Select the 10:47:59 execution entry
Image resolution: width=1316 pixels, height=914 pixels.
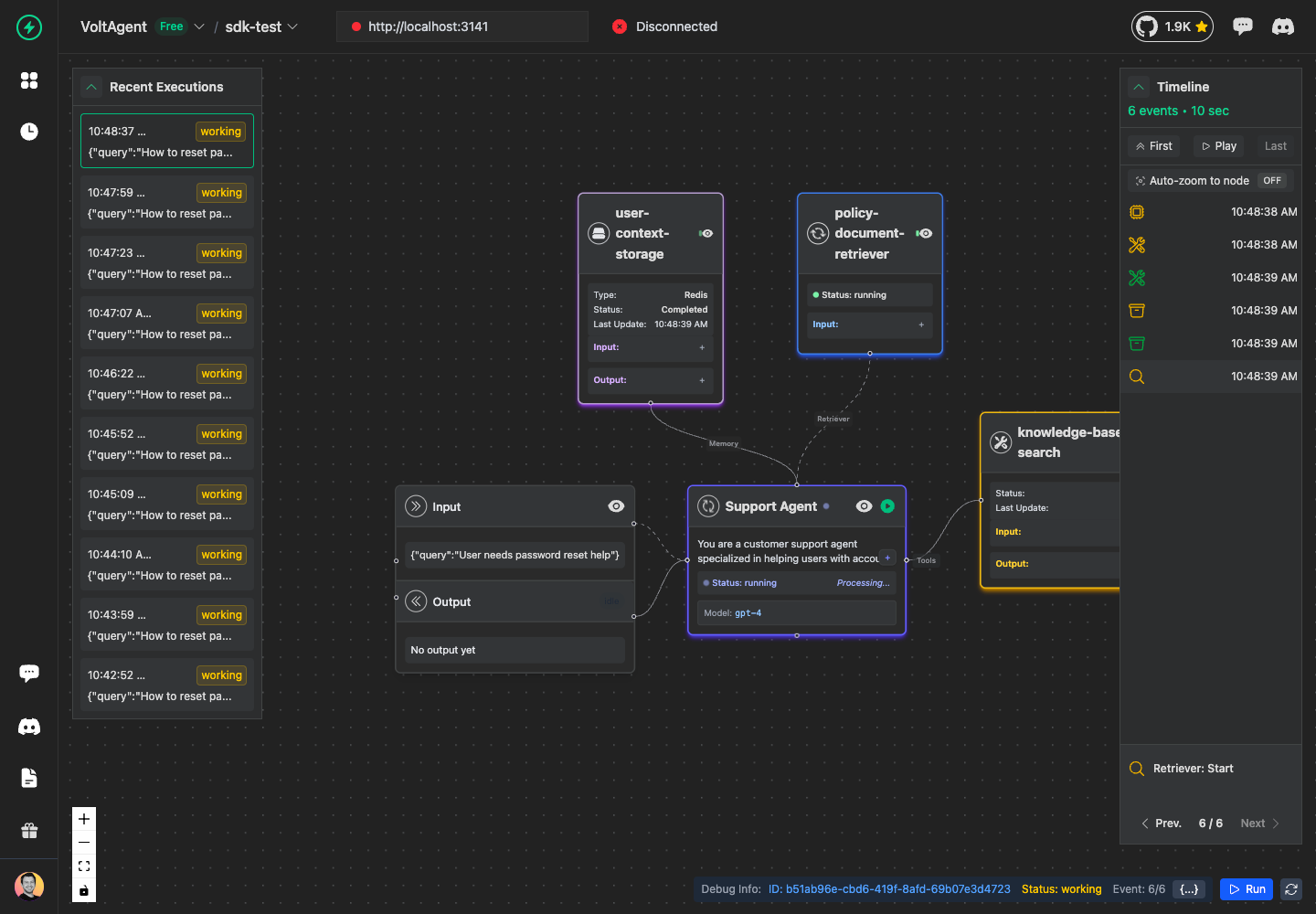coord(167,202)
